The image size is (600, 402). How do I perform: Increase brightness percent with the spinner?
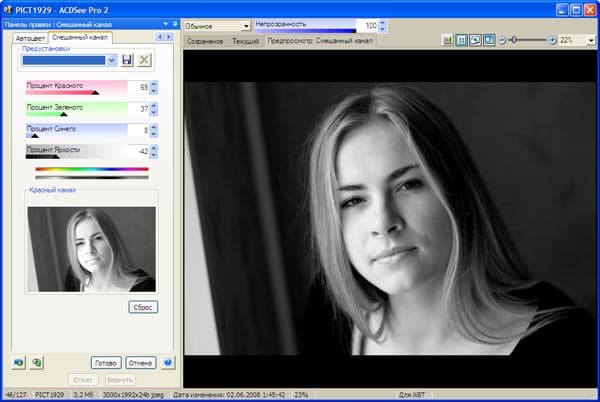[x=153, y=148]
